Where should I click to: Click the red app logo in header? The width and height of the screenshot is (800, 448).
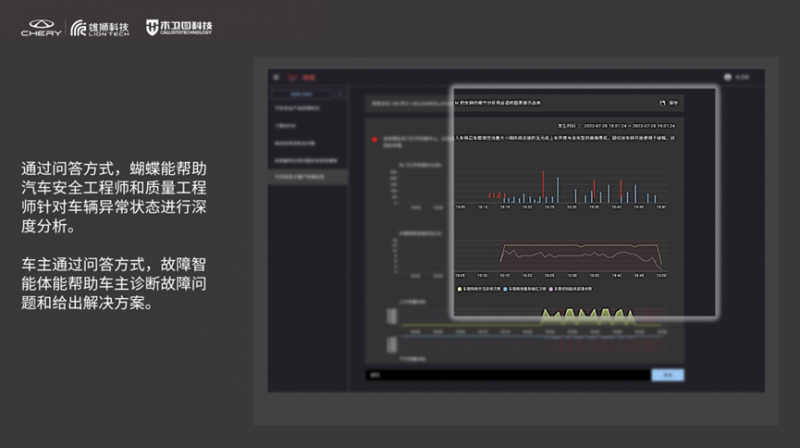tap(292, 78)
